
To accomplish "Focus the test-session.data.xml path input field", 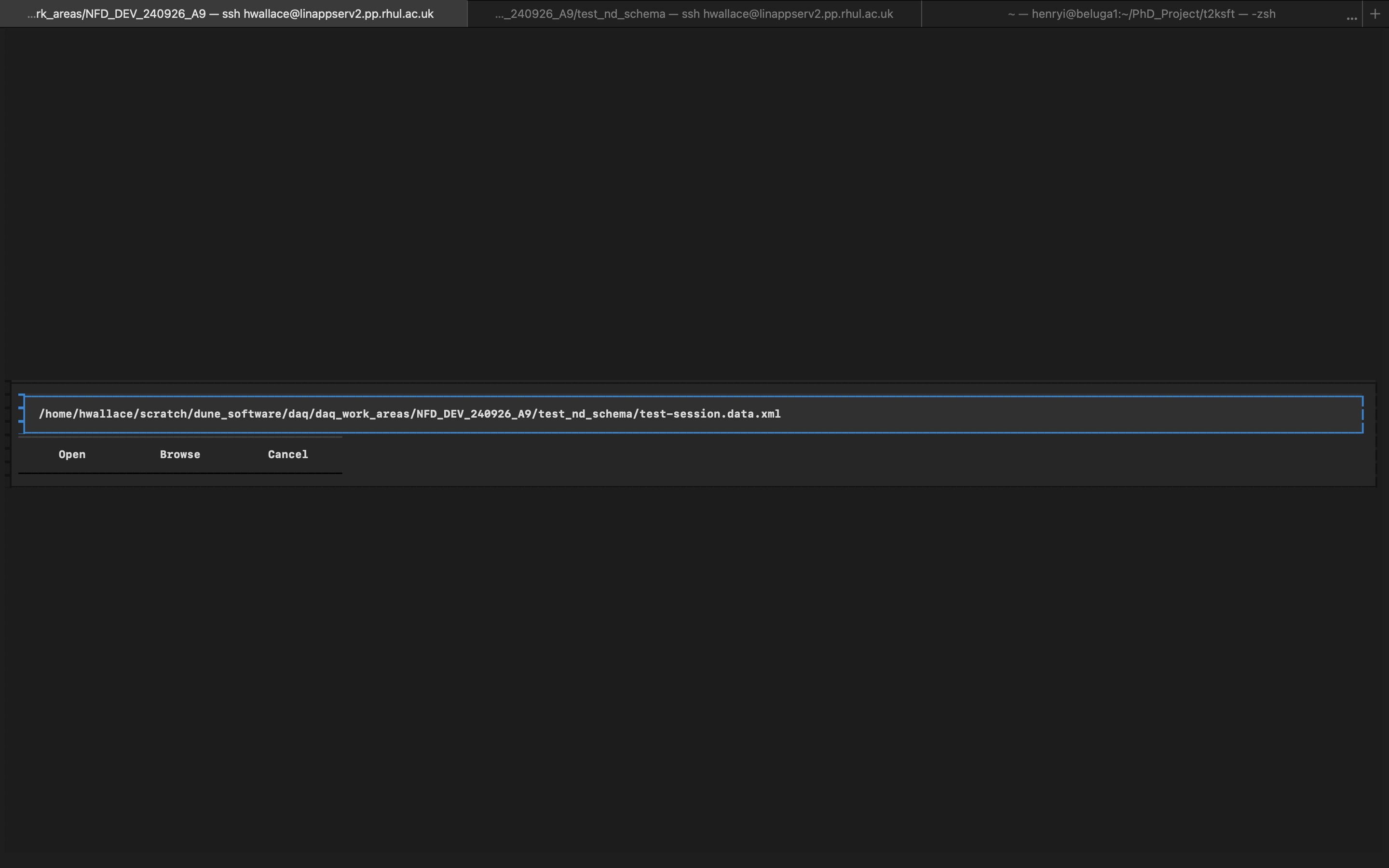I will click(x=694, y=414).
